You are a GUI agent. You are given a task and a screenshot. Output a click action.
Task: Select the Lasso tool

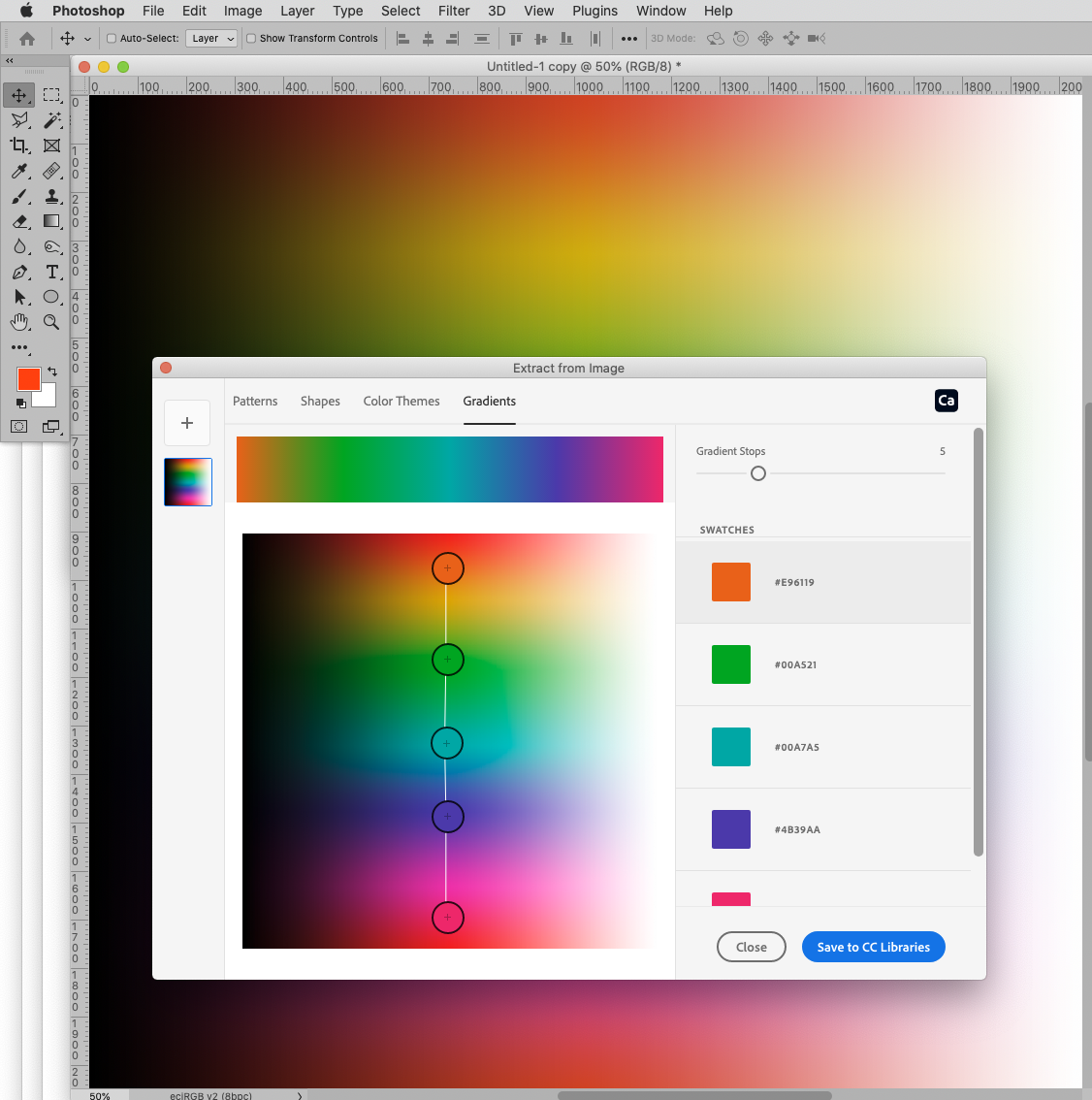coord(19,120)
